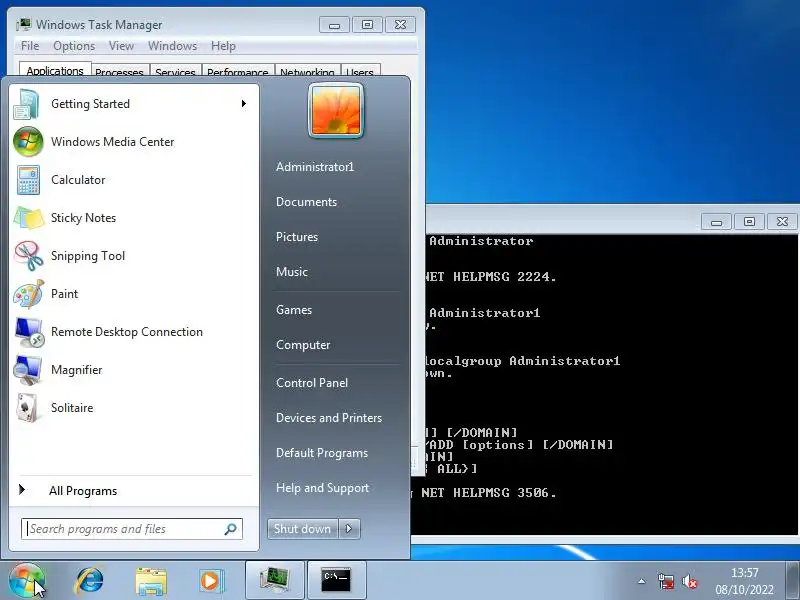Switch to the Services tab
800x600 pixels.
[176, 71]
